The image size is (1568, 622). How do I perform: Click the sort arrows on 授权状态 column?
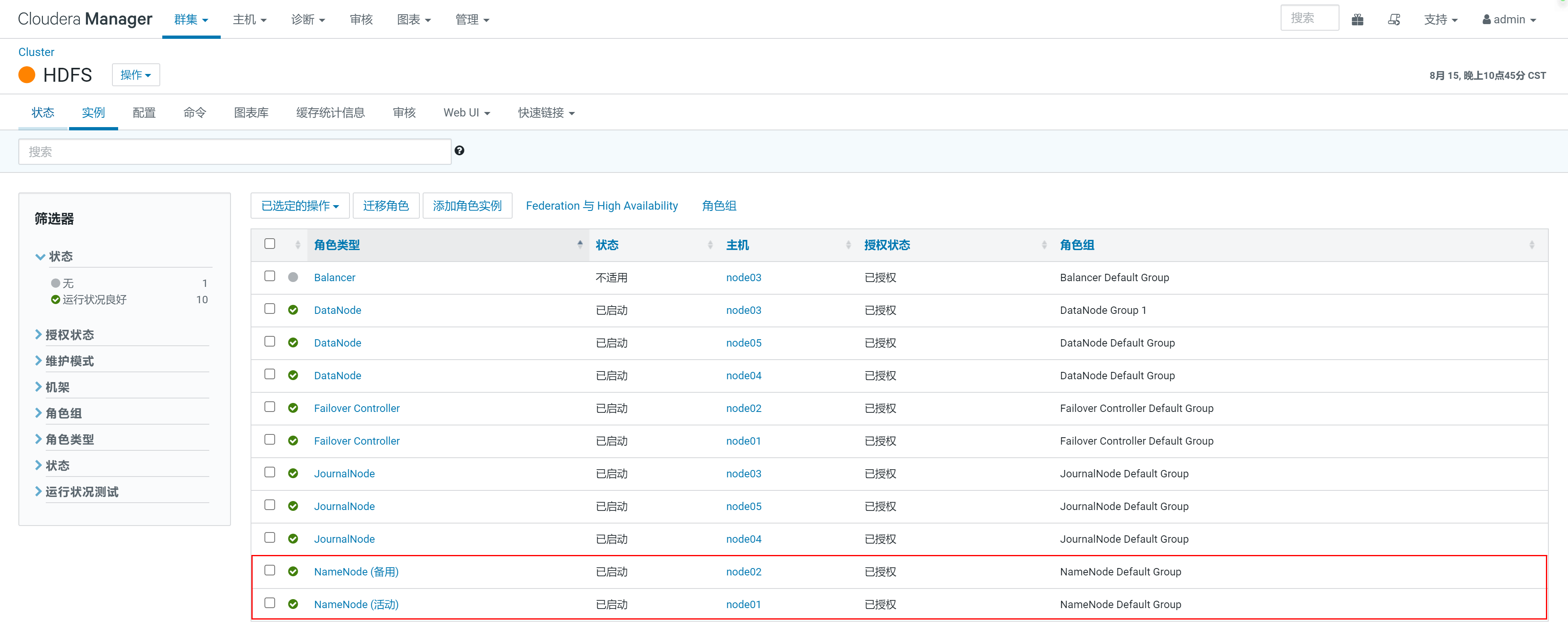pos(1044,245)
